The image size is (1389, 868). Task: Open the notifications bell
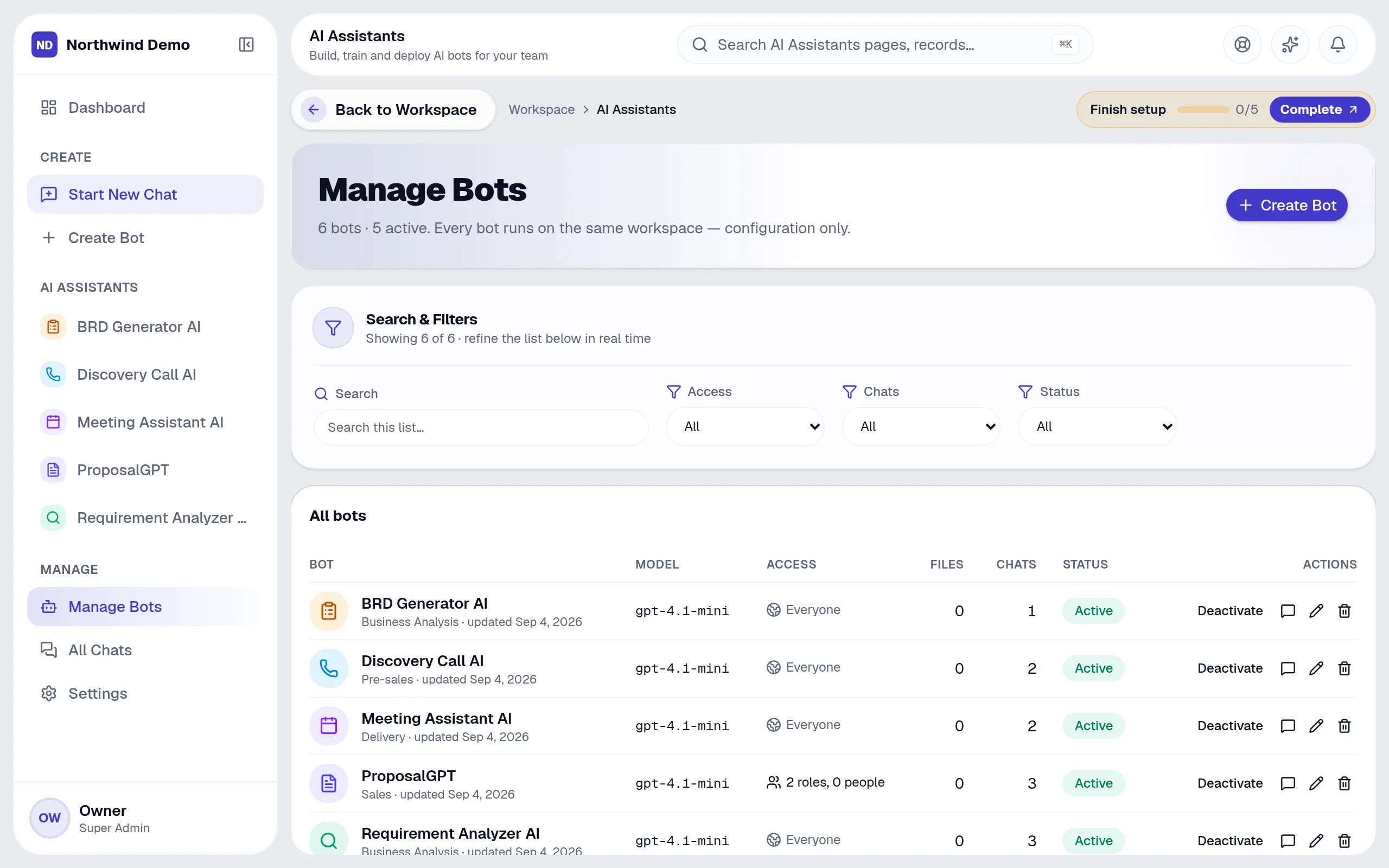click(x=1337, y=45)
